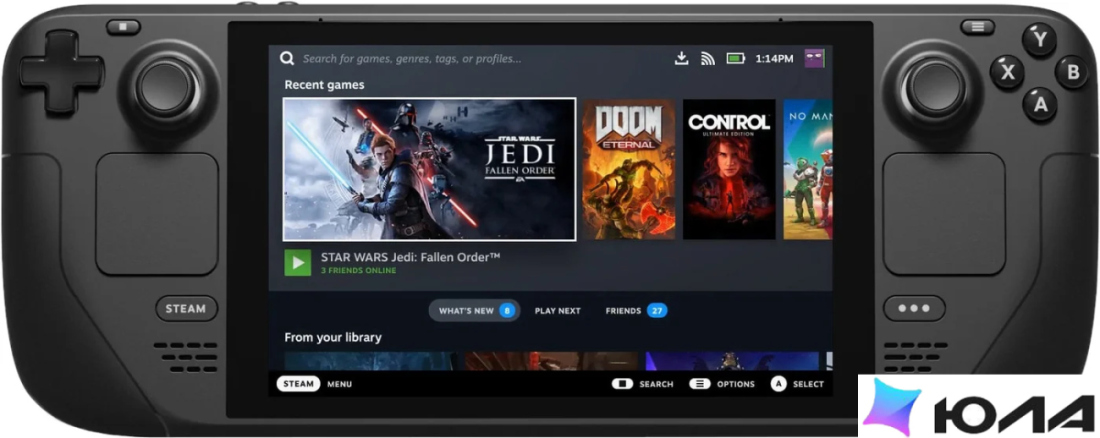Viewport: 1100px width, 438px height.
Task: Click the A button glyph in footer
Action: [778, 384]
